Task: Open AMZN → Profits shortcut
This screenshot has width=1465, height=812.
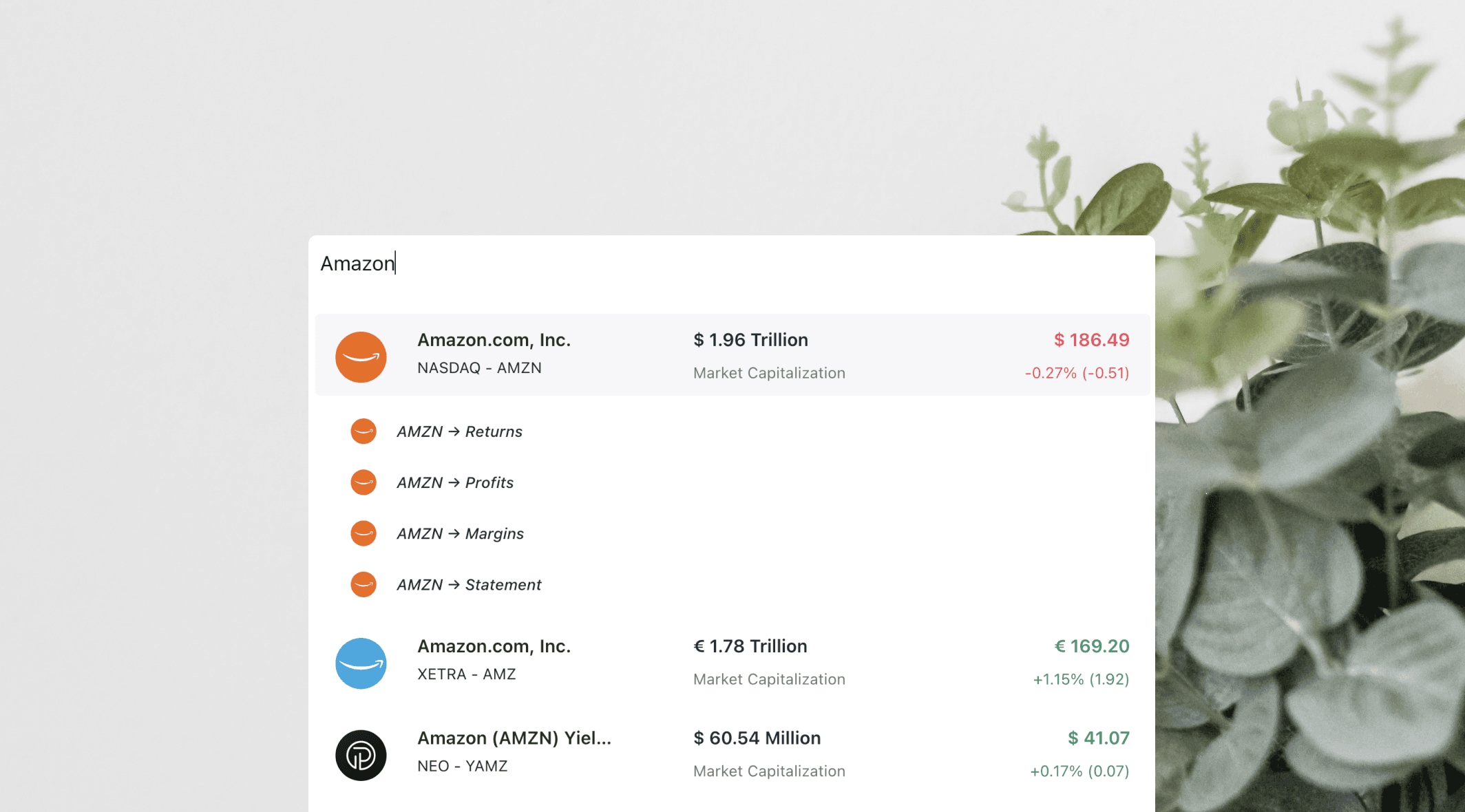Action: click(455, 482)
